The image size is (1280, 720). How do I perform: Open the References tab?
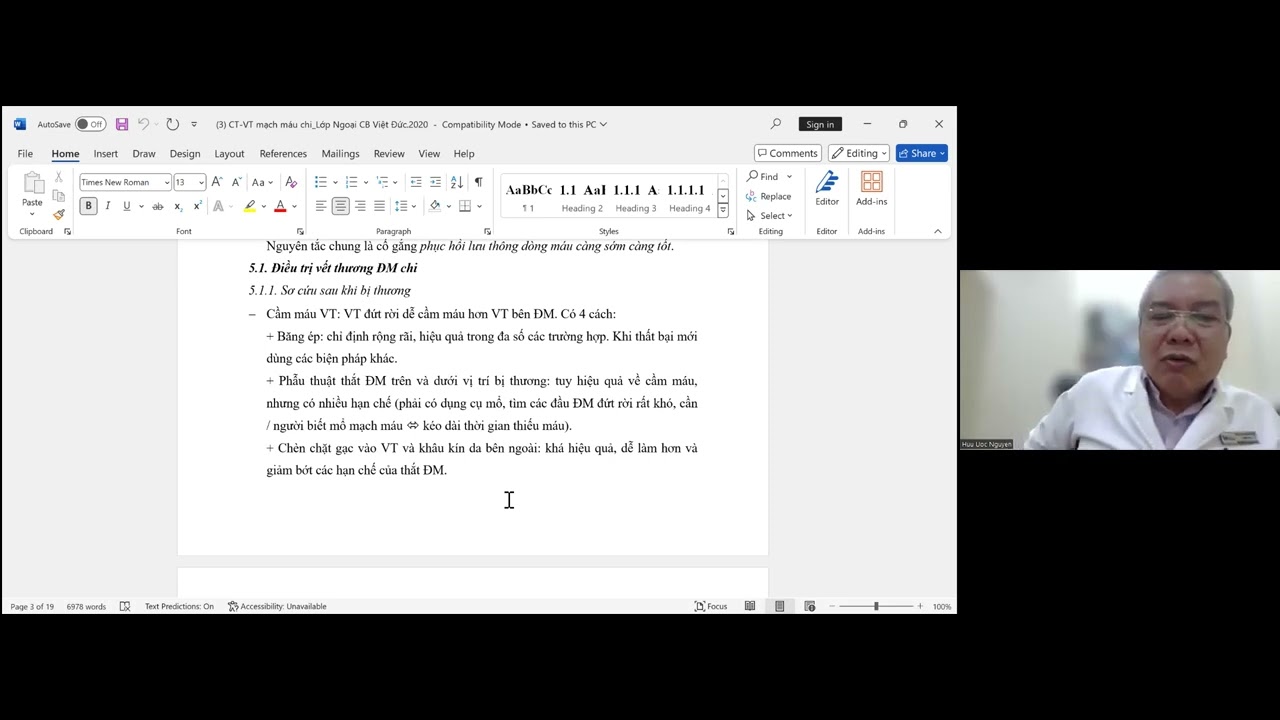click(283, 153)
